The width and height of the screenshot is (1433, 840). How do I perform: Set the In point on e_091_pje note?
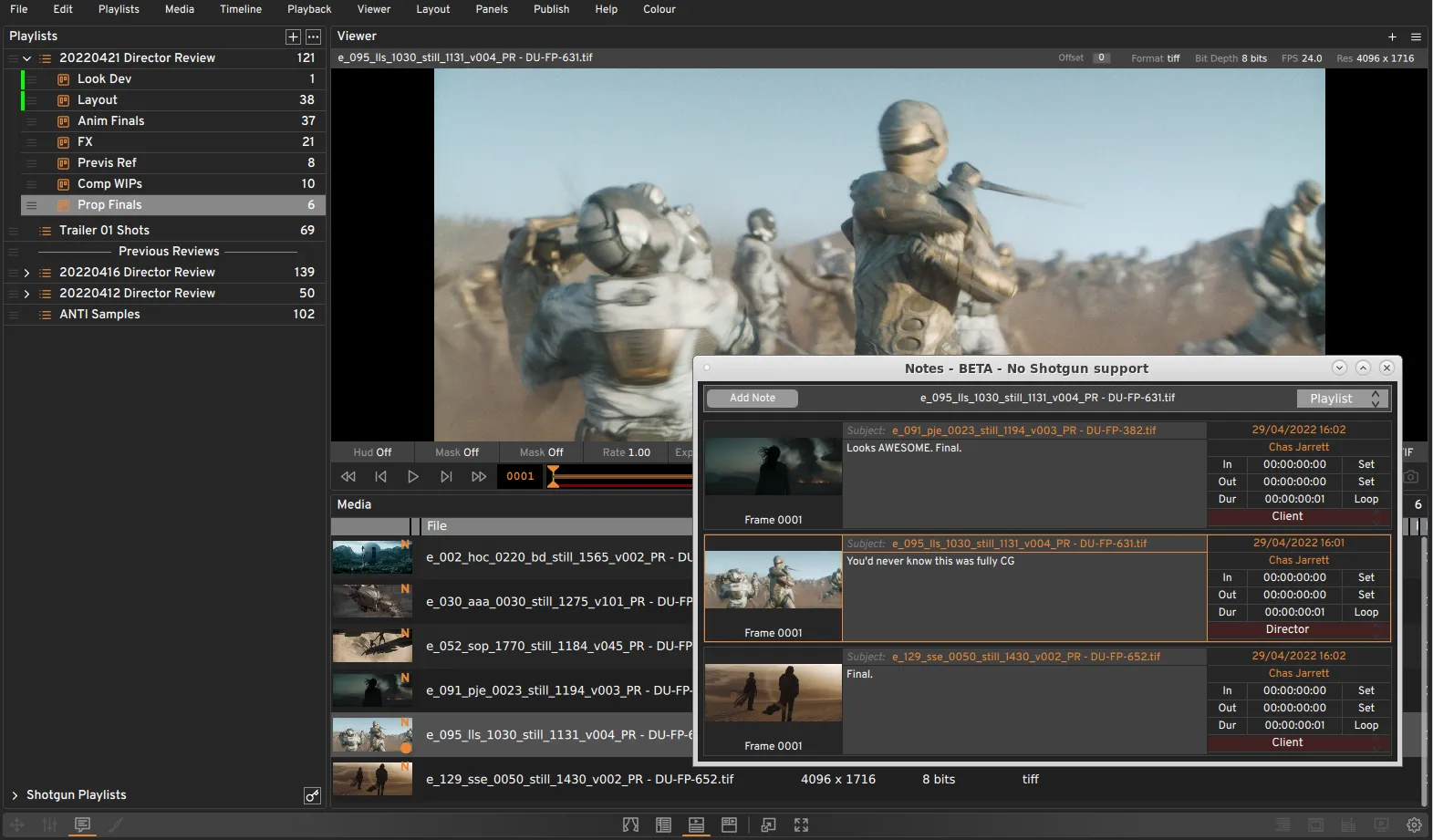pyautogui.click(x=1366, y=464)
